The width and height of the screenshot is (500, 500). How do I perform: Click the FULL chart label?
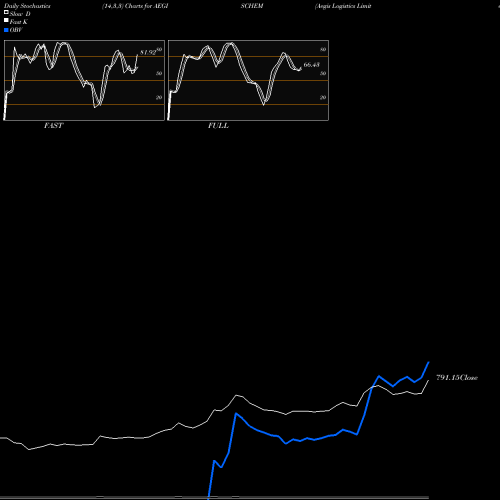tap(218, 125)
